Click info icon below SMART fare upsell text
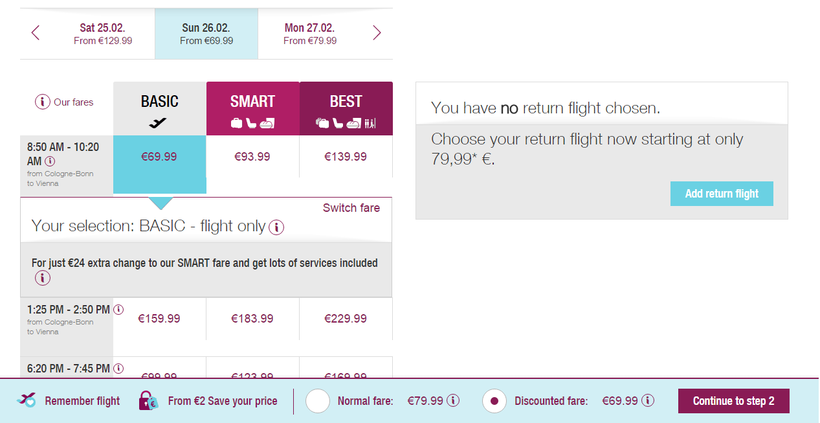 (x=42, y=278)
